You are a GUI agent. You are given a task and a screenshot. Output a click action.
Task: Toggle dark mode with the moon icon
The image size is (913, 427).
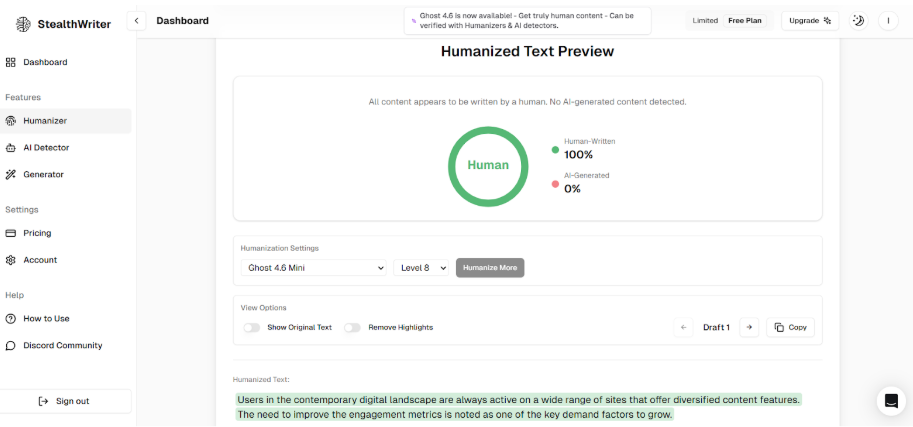coord(858,21)
